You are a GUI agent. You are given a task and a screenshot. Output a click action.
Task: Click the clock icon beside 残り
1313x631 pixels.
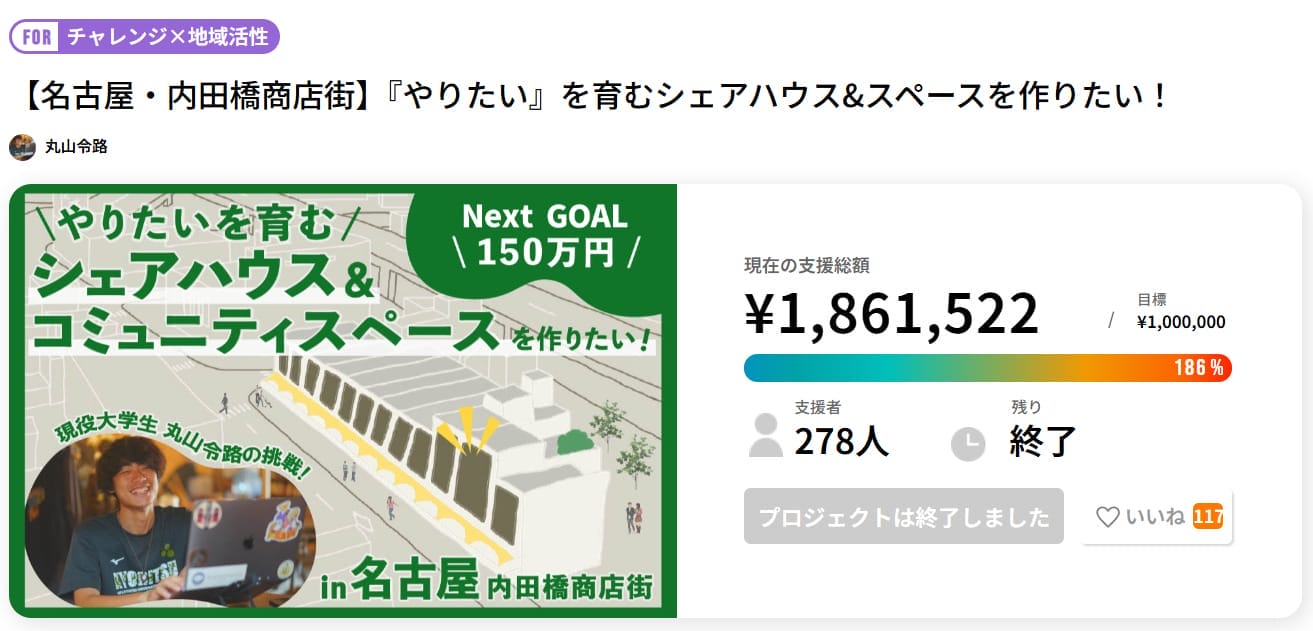(968, 443)
